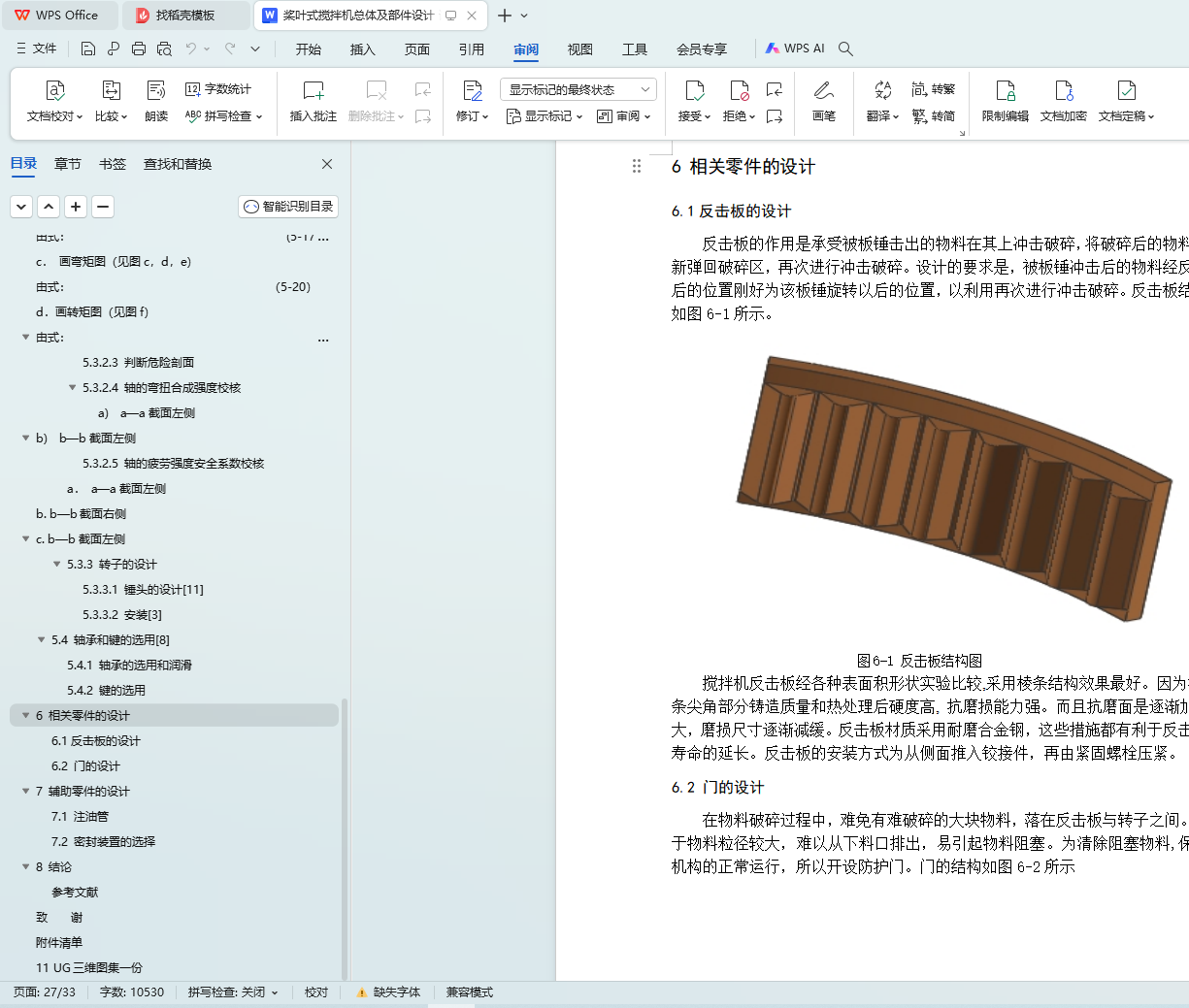
Task: Open the 显示标记 dropdown
Action: point(545,115)
